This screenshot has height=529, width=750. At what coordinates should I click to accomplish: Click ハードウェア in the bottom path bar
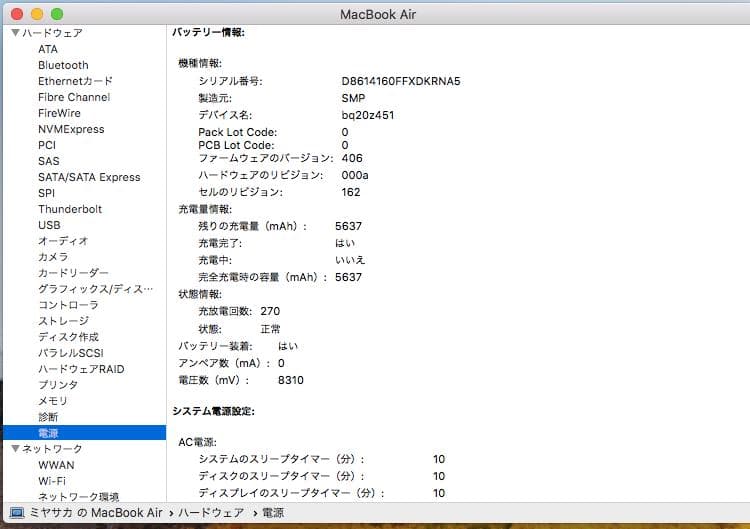[x=211, y=513]
